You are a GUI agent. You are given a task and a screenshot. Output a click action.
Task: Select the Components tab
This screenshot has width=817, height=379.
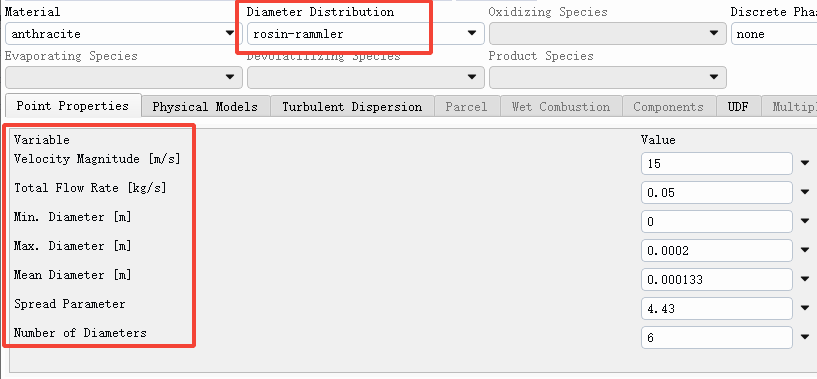pos(669,107)
